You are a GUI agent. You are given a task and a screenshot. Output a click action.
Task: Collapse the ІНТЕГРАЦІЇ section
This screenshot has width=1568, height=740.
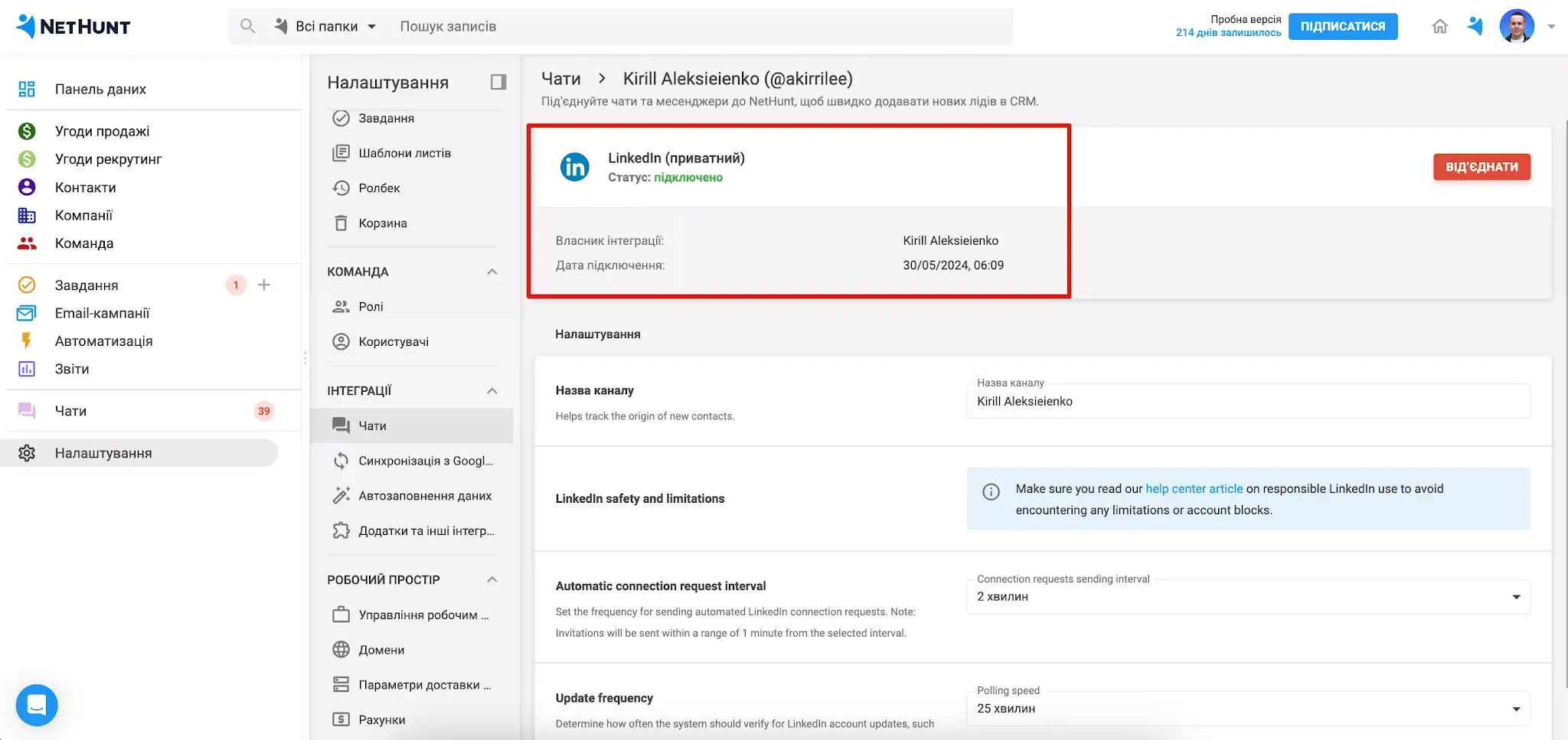click(492, 391)
